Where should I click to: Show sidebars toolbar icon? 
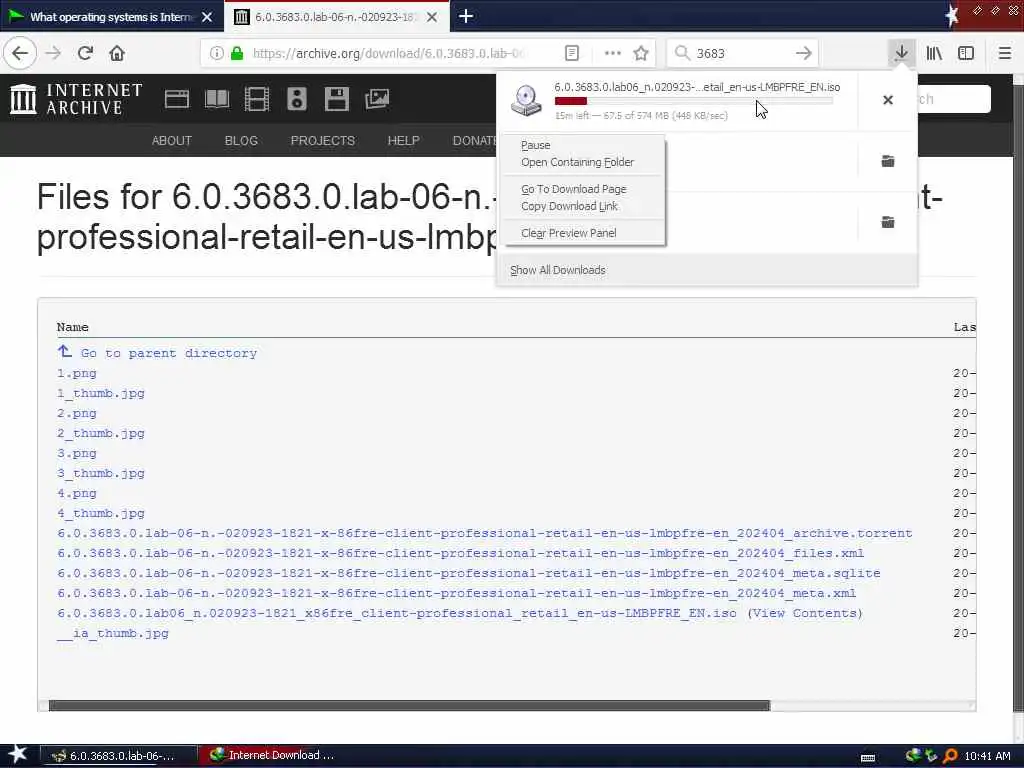pyautogui.click(x=966, y=53)
